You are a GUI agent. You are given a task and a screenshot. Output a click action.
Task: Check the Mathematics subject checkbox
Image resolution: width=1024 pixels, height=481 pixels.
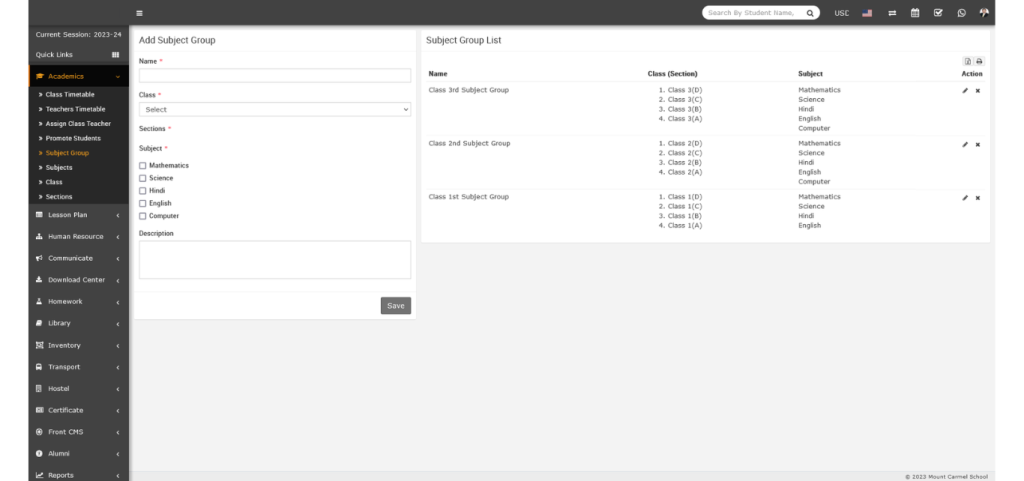tap(143, 165)
